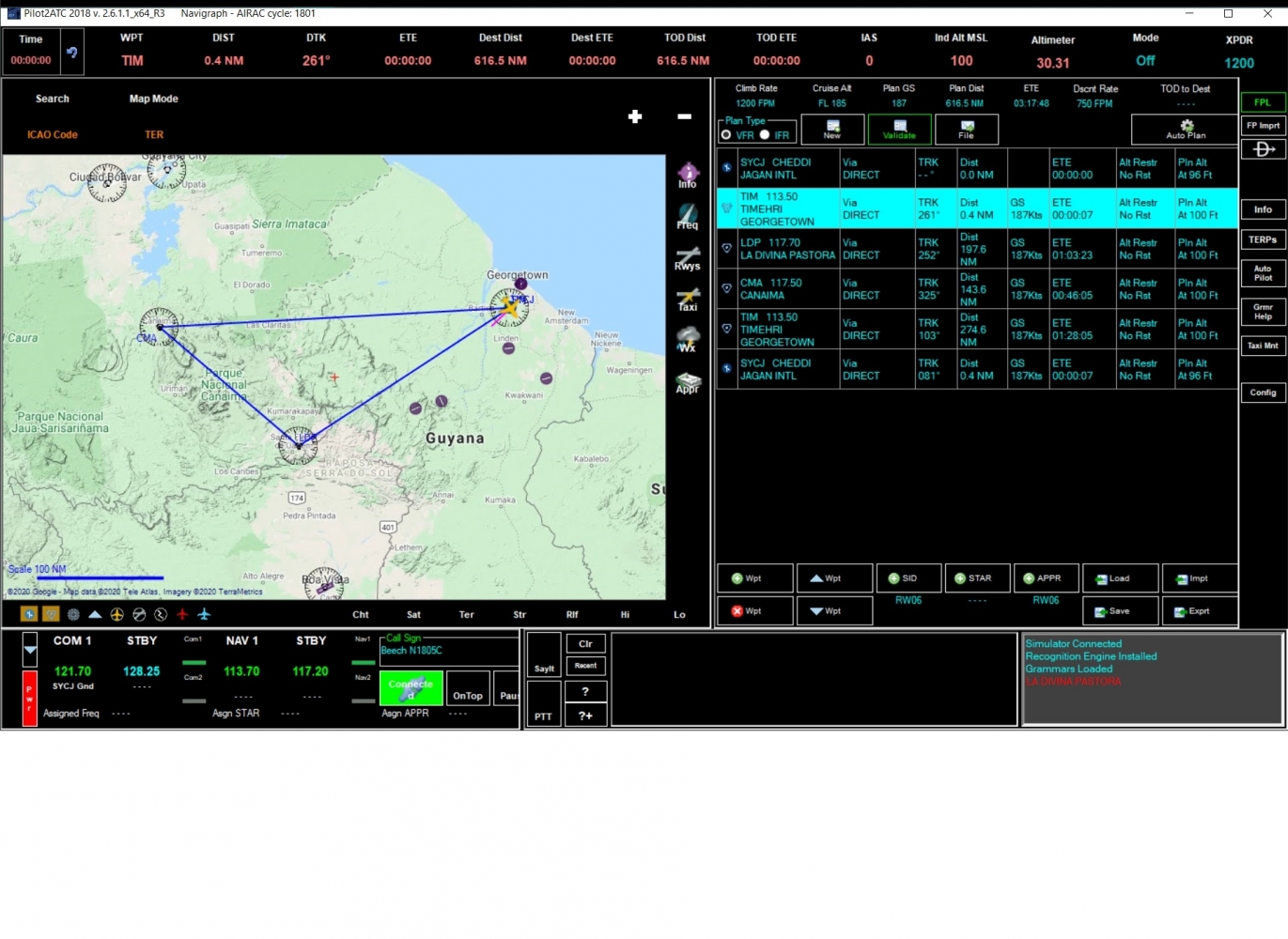Open the Taxi Mnt panel
Screen dimensions: 1288x939
[1263, 346]
